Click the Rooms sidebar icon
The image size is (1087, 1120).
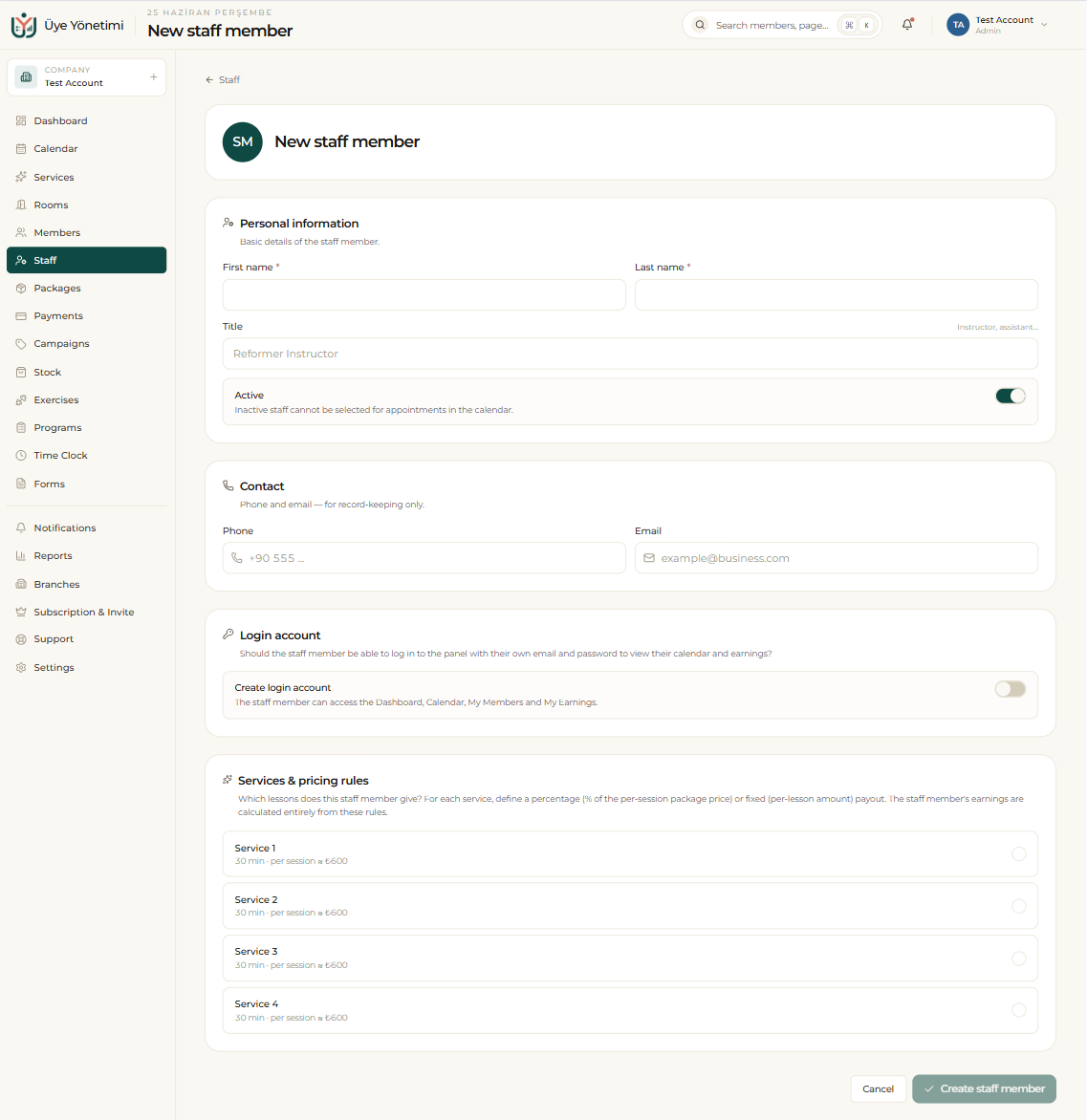coord(21,205)
